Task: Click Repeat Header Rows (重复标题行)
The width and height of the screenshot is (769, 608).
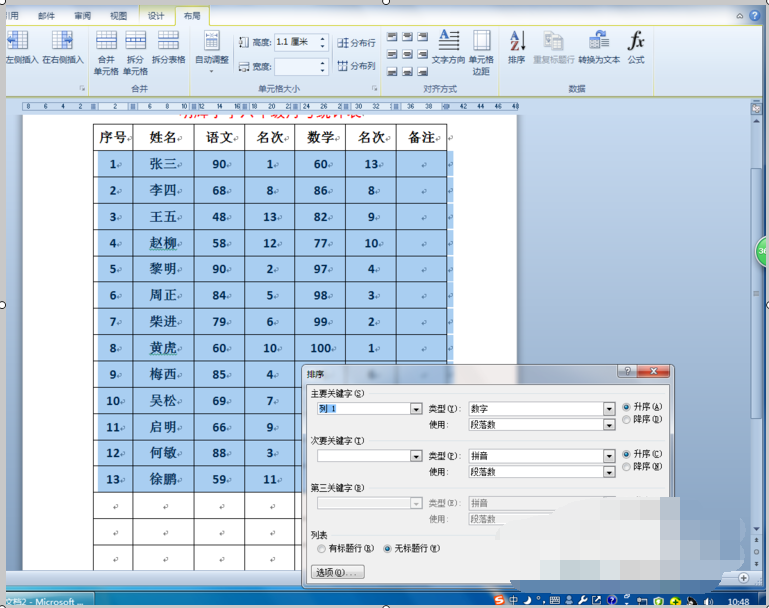Action: click(x=553, y=47)
